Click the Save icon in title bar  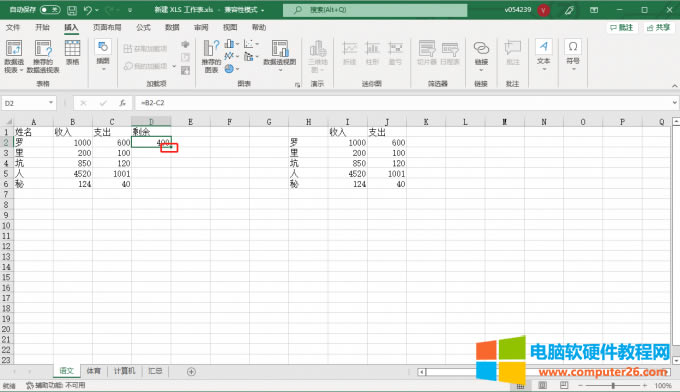pyautogui.click(x=72, y=10)
